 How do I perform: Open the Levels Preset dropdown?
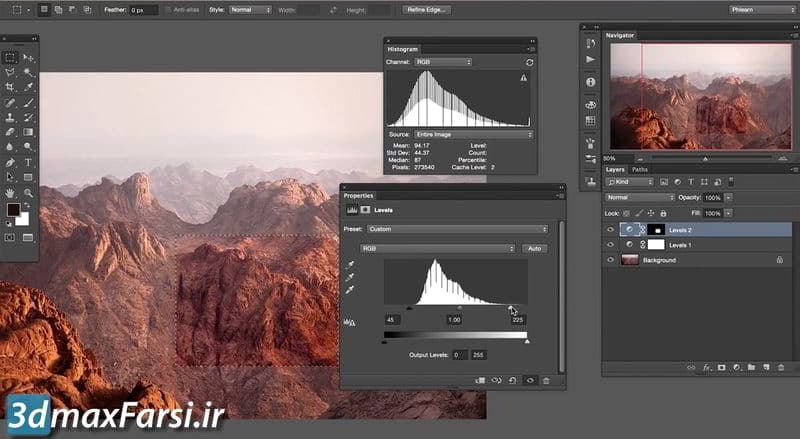pyautogui.click(x=458, y=229)
